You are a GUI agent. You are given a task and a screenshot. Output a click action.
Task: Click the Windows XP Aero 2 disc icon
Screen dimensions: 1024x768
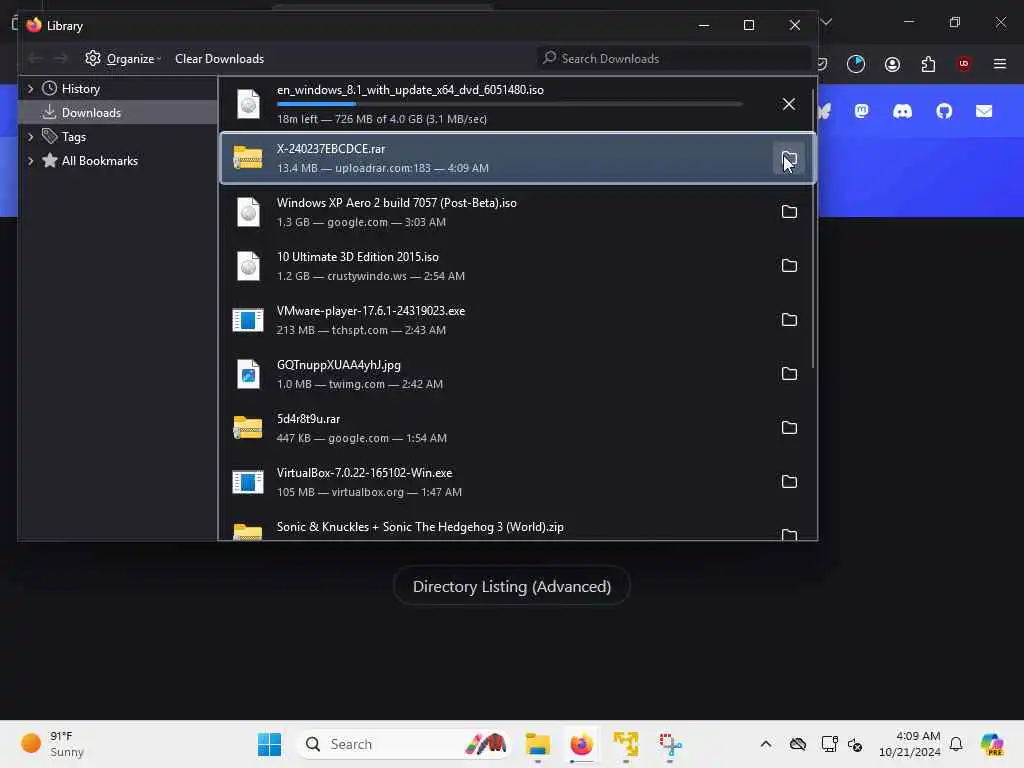coord(248,212)
